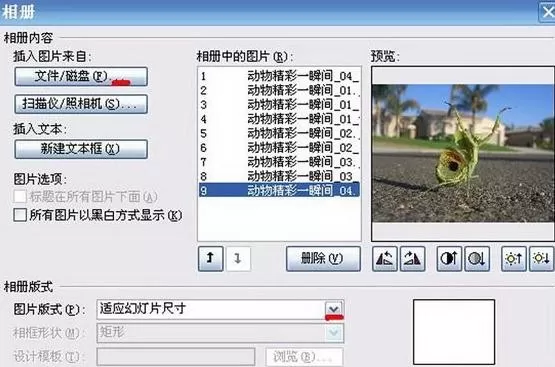Select picture 5 in the album list
This screenshot has height=367, width=555.
pos(279,133)
